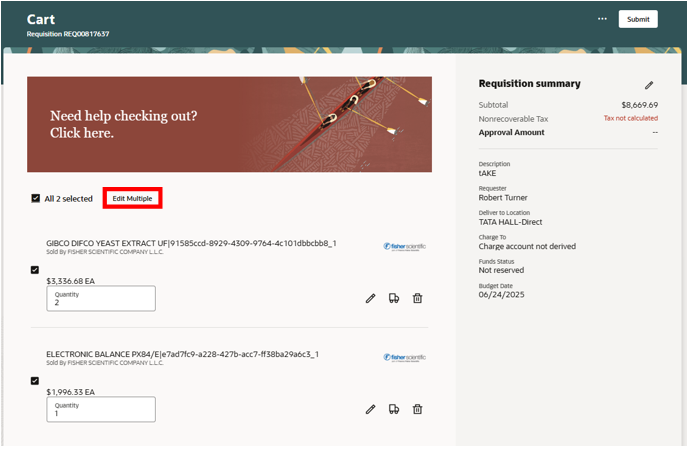Click the Quantity field for GIBCO yeast extract
This screenshot has width=688, height=451.
[101, 298]
